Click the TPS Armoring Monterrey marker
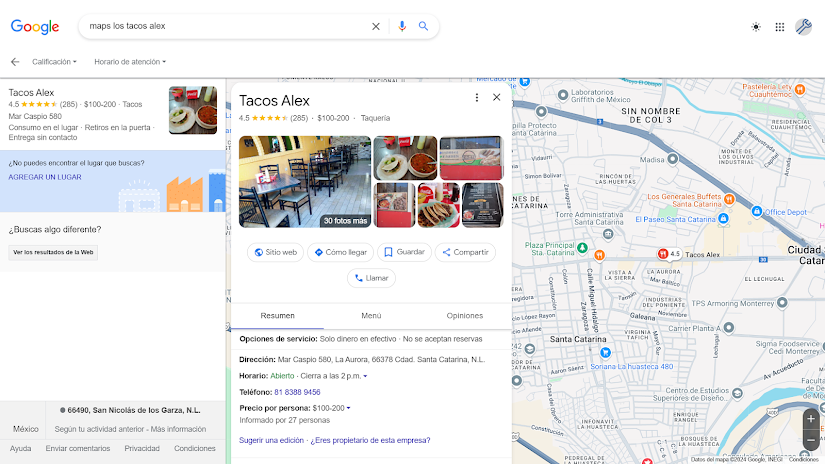825x464 pixels. coord(782,302)
